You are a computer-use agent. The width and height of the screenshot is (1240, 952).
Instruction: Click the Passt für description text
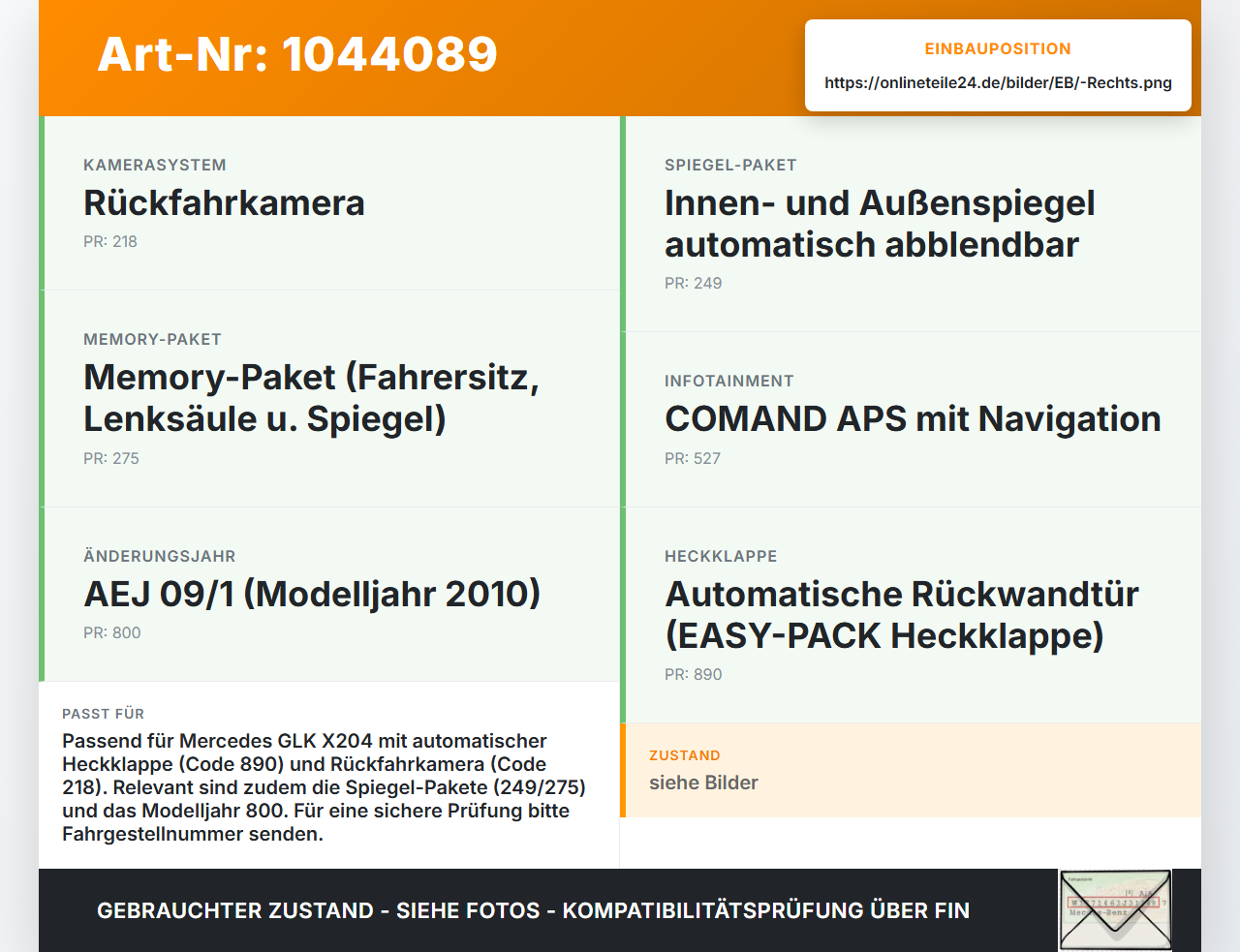coord(325,787)
